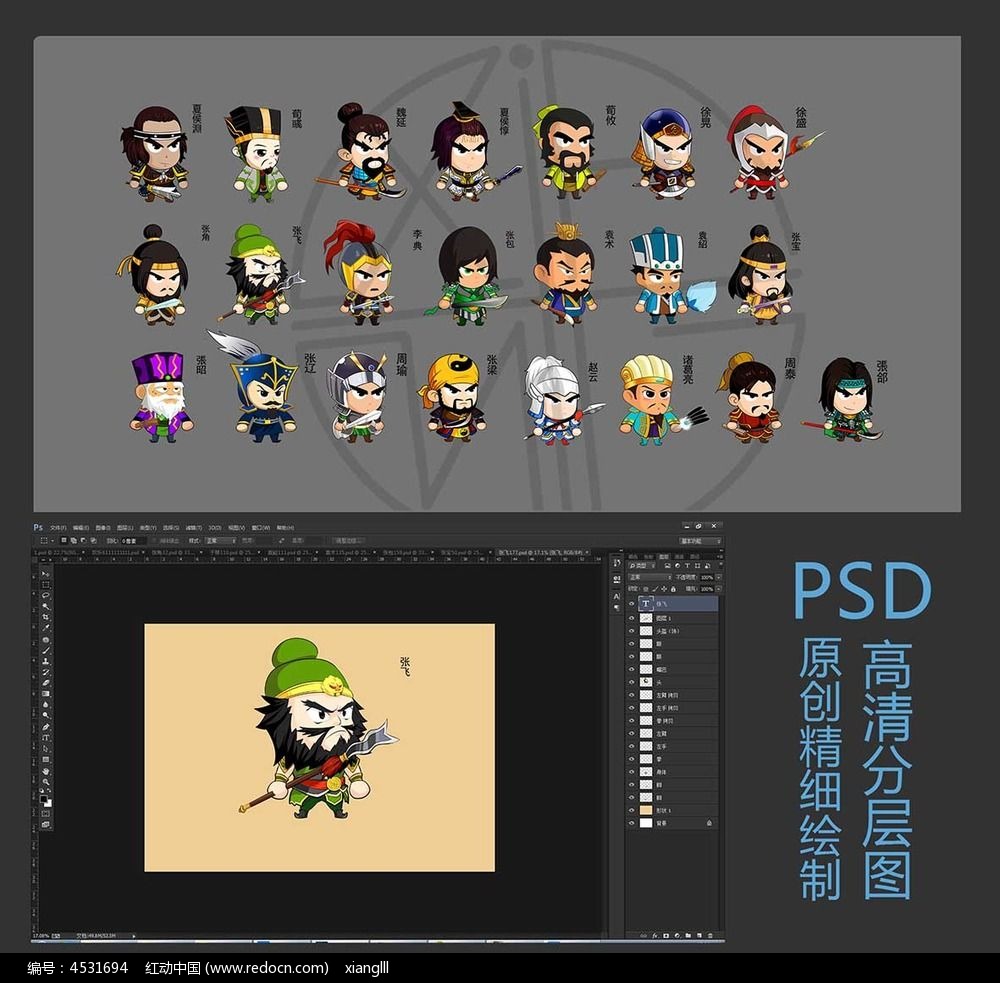The width and height of the screenshot is (1000, 983).
Task: Open the Character panel icon
Action: [617, 596]
